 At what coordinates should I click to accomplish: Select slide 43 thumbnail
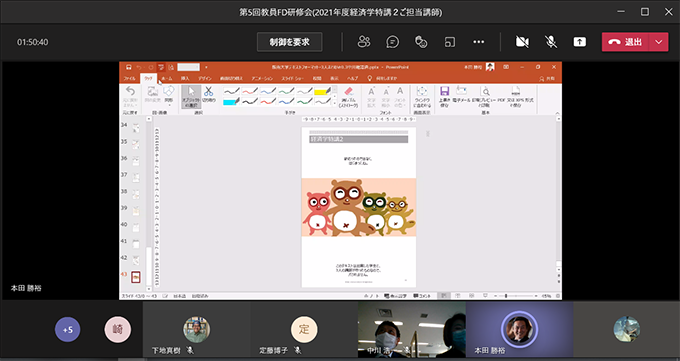pos(136,277)
